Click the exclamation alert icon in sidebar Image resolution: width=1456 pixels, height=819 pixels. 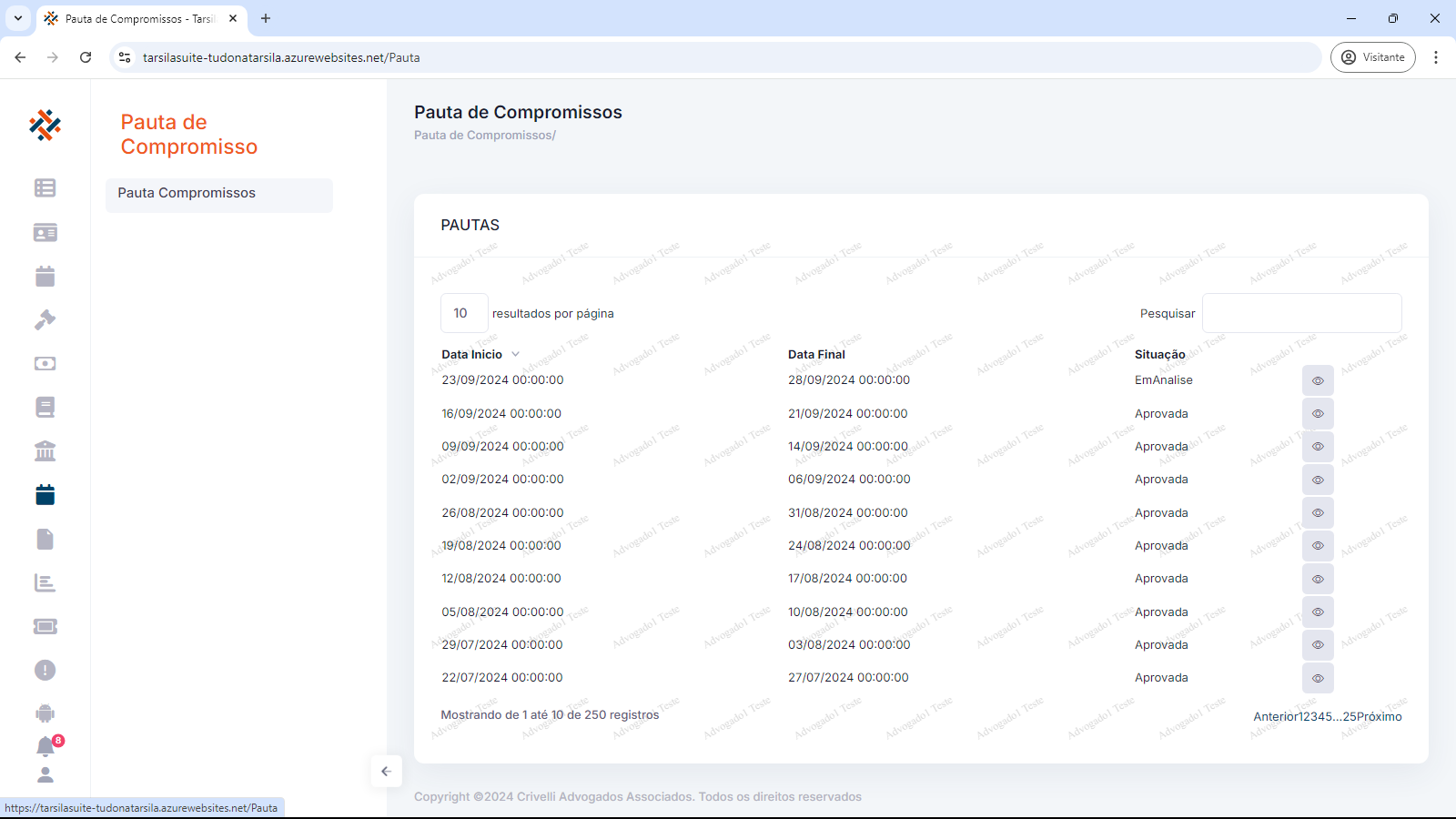[x=45, y=671]
